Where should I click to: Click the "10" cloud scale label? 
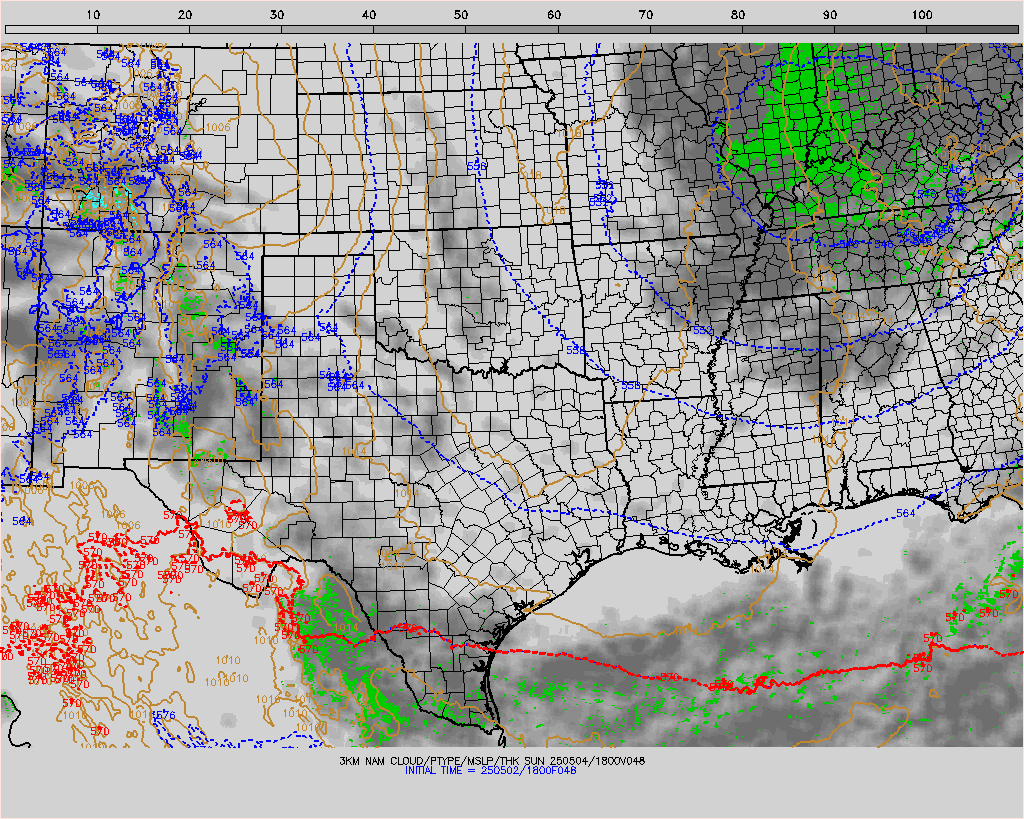click(x=93, y=14)
